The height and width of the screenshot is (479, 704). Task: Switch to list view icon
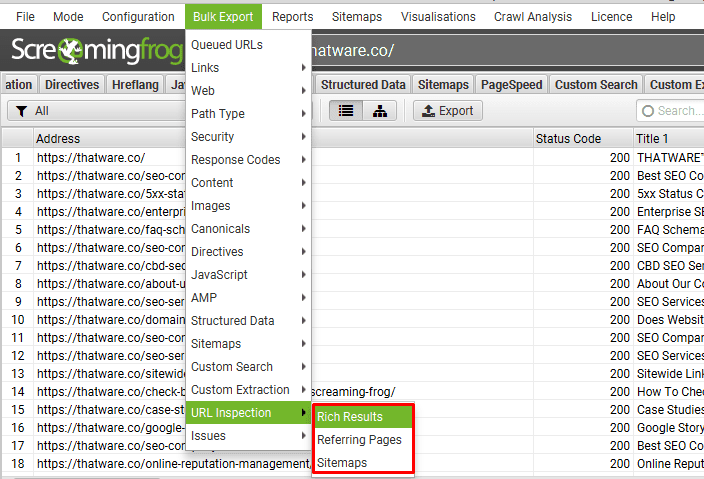point(346,111)
